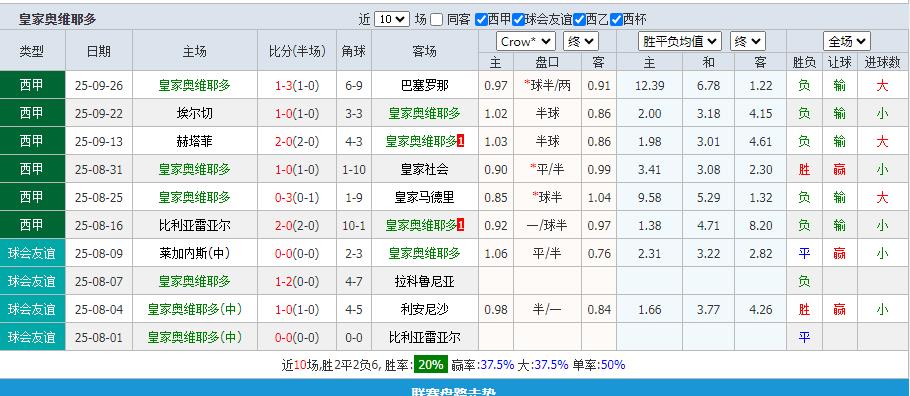Uncheck the 球会友谊 filter checkbox
910x396 pixels.
click(x=519, y=20)
